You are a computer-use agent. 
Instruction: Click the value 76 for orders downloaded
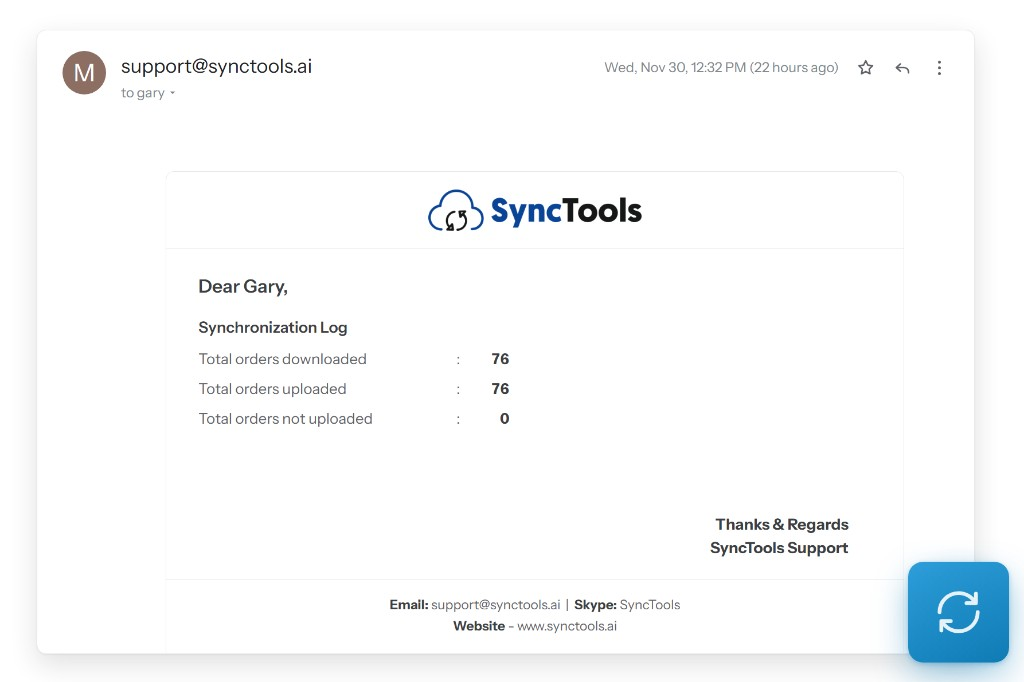tap(500, 359)
